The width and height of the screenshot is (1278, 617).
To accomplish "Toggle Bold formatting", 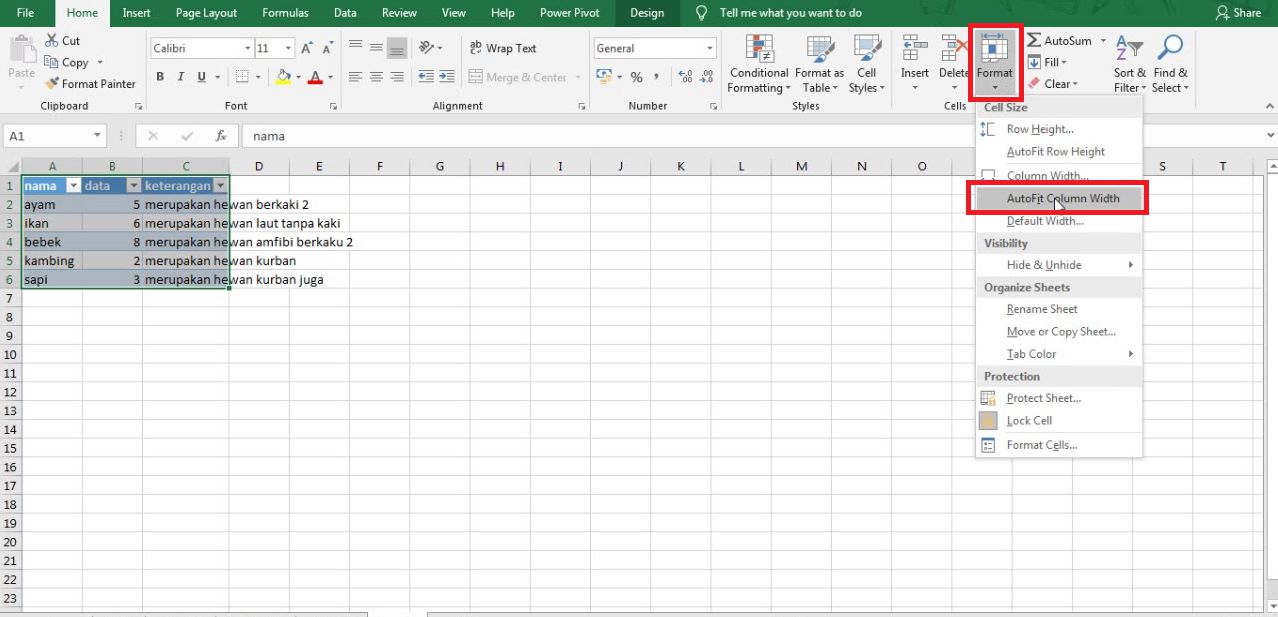I will (x=160, y=77).
